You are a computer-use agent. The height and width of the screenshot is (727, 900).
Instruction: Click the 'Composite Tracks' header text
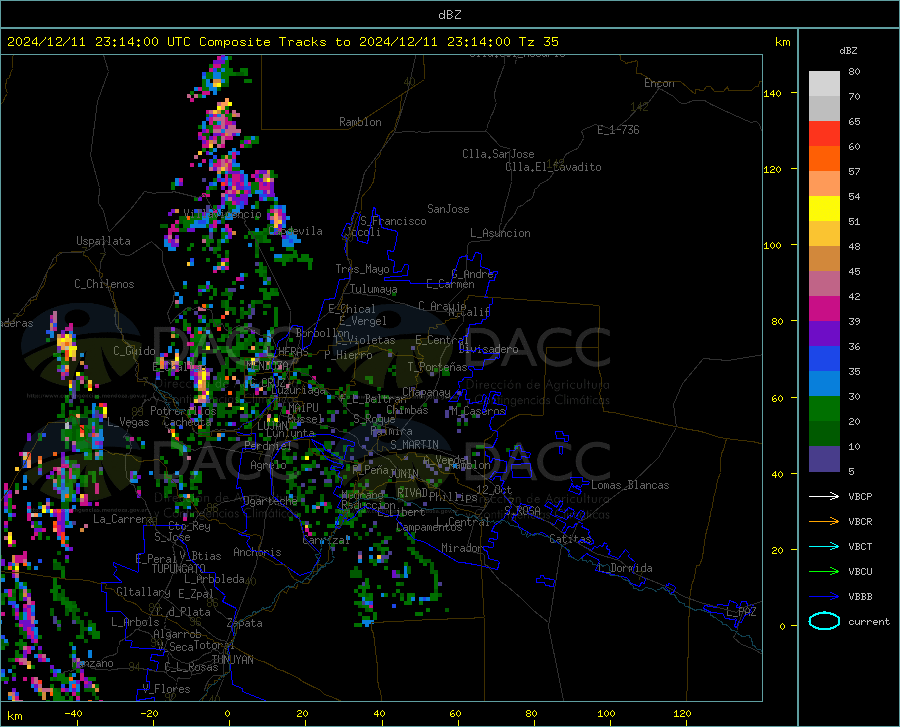click(263, 42)
